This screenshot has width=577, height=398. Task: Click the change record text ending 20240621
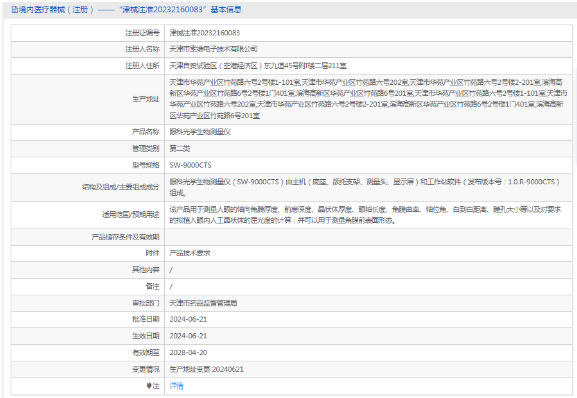tap(206, 369)
